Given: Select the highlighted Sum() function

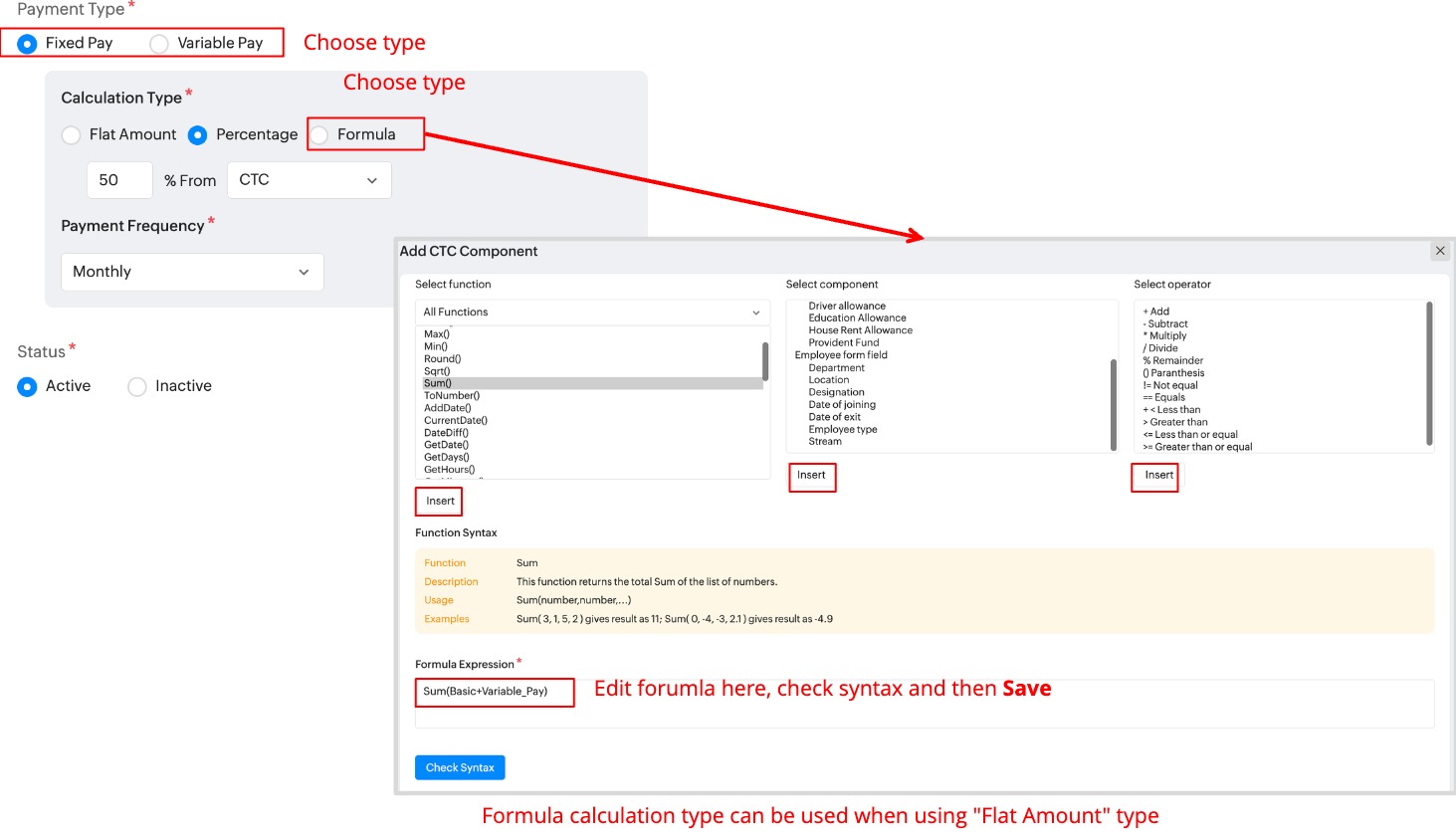Looking at the screenshot, I should click(x=593, y=383).
